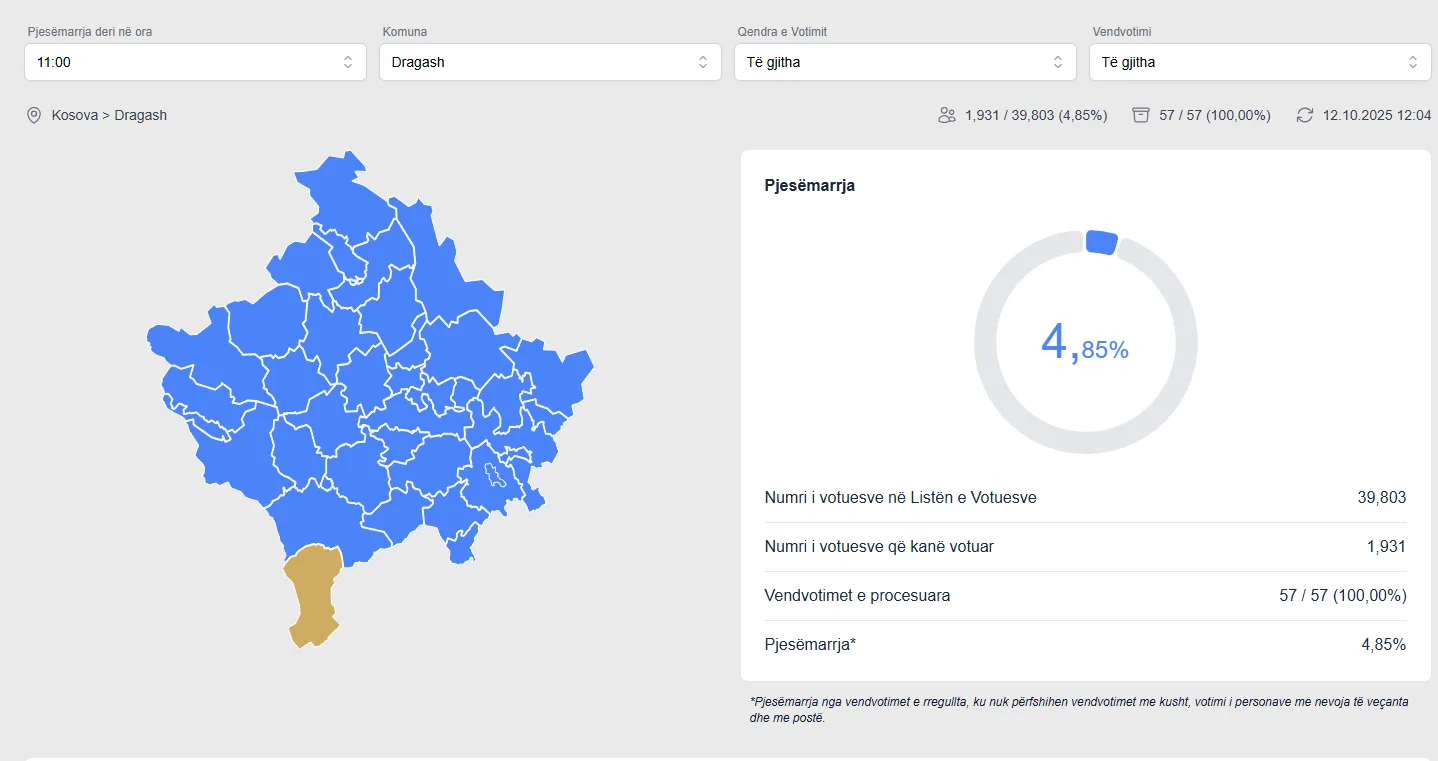Expand the Qendra e Votimit dropdown
The height and width of the screenshot is (761, 1438).
tap(904, 62)
